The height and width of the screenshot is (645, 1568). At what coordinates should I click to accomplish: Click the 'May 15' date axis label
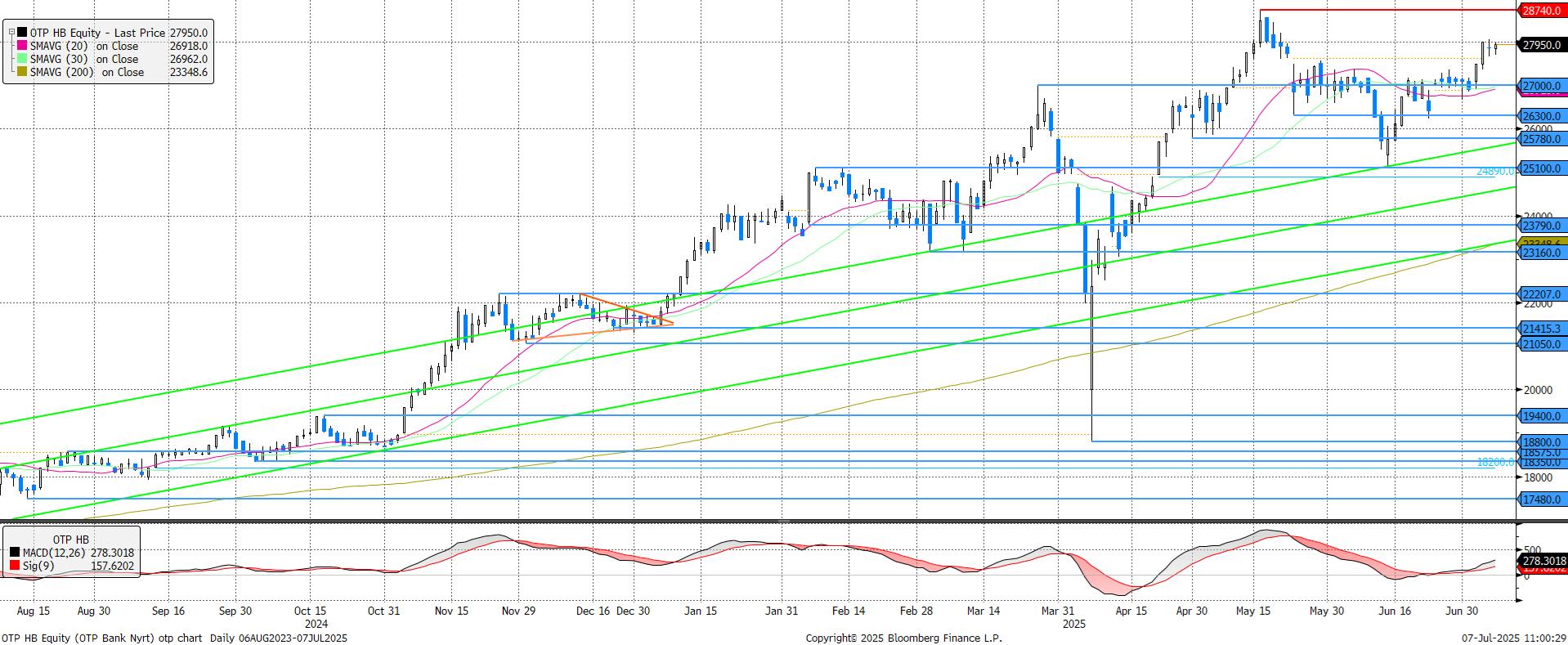pyautogui.click(x=1253, y=611)
